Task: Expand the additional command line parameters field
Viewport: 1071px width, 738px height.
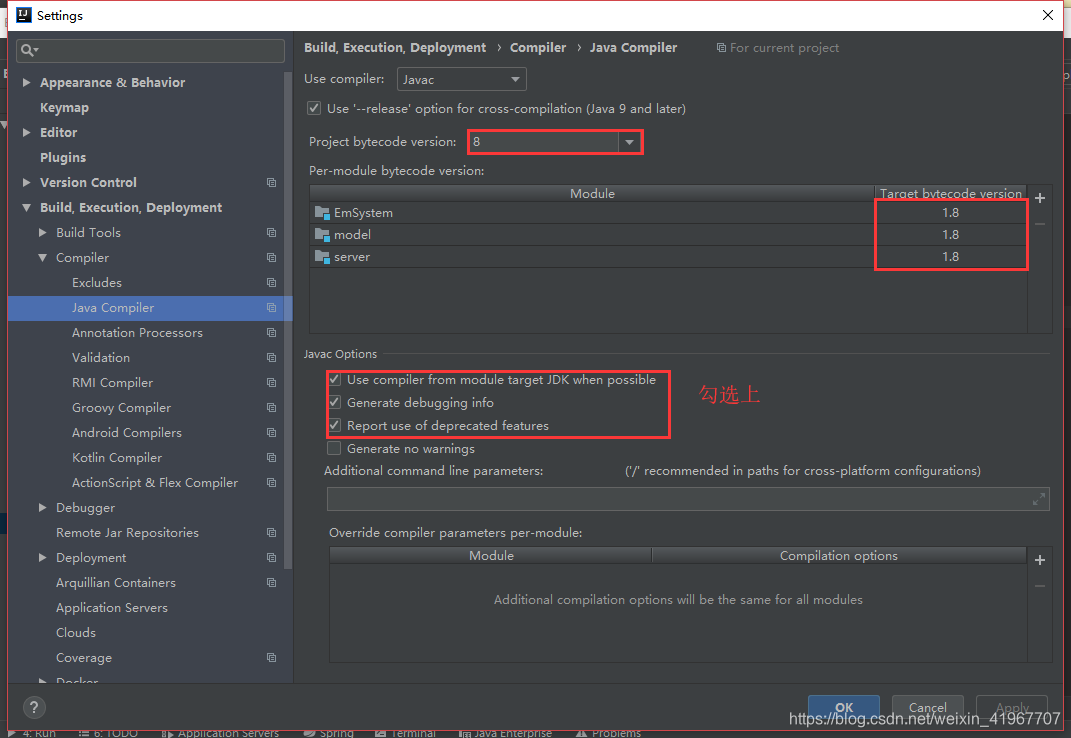Action: point(1039,500)
